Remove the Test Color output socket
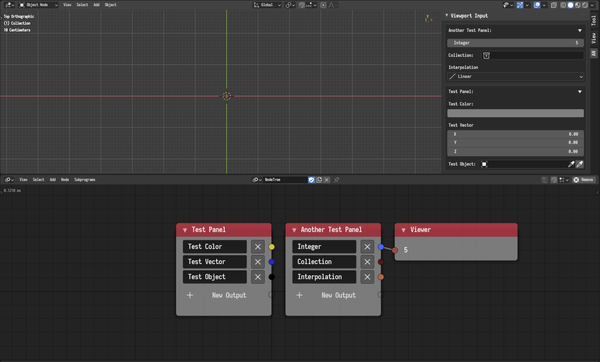This screenshot has height=362, width=600. click(258, 247)
